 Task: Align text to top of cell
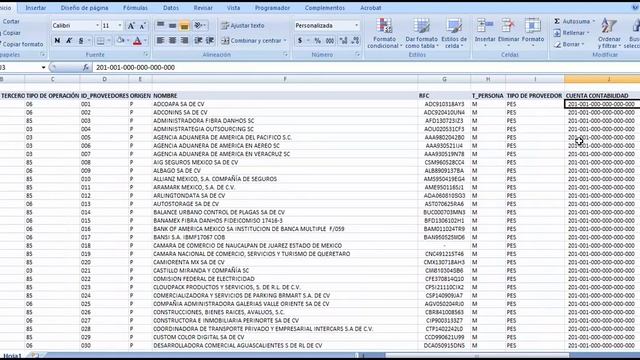tap(160, 26)
